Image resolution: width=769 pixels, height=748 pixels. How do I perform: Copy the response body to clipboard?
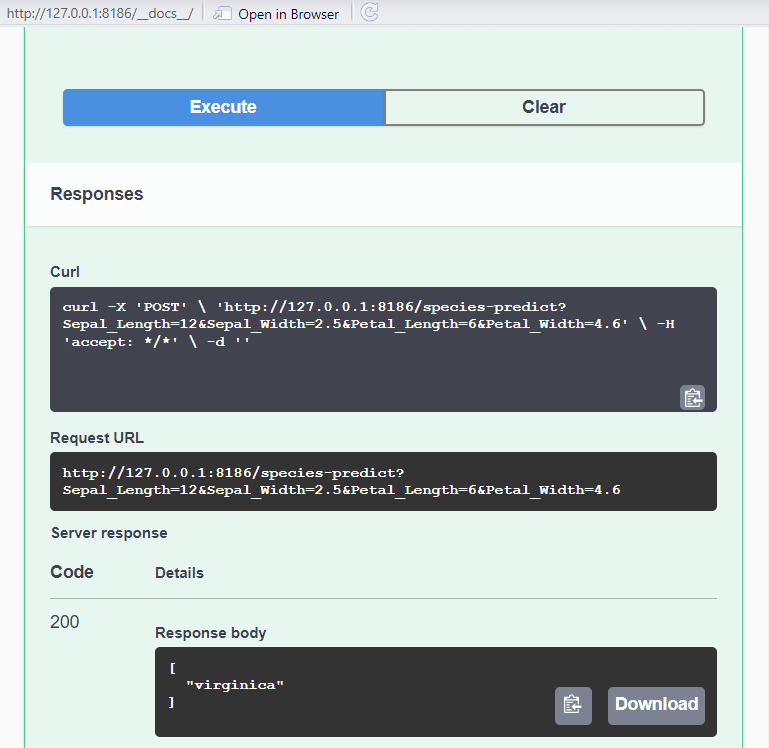tap(573, 705)
